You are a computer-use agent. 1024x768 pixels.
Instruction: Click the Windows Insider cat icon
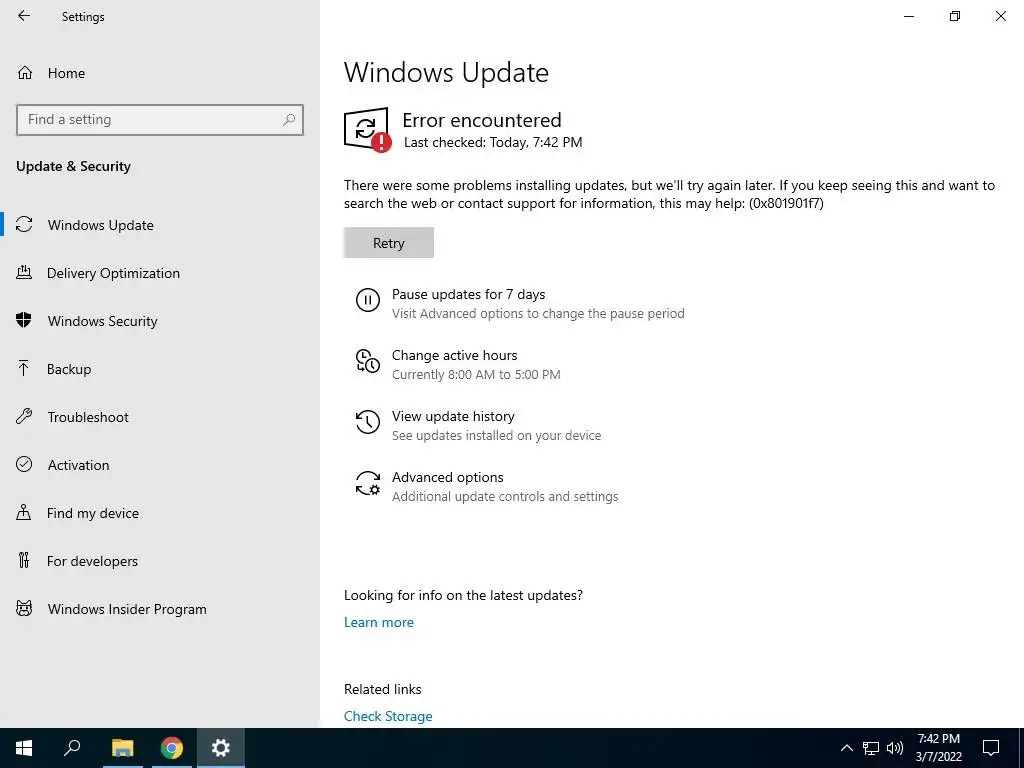pos(24,609)
